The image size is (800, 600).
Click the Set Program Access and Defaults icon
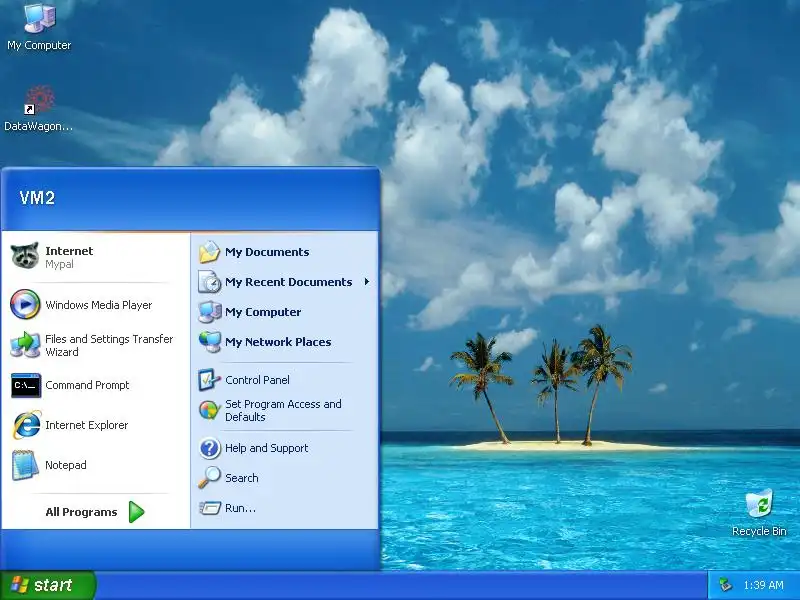209,410
